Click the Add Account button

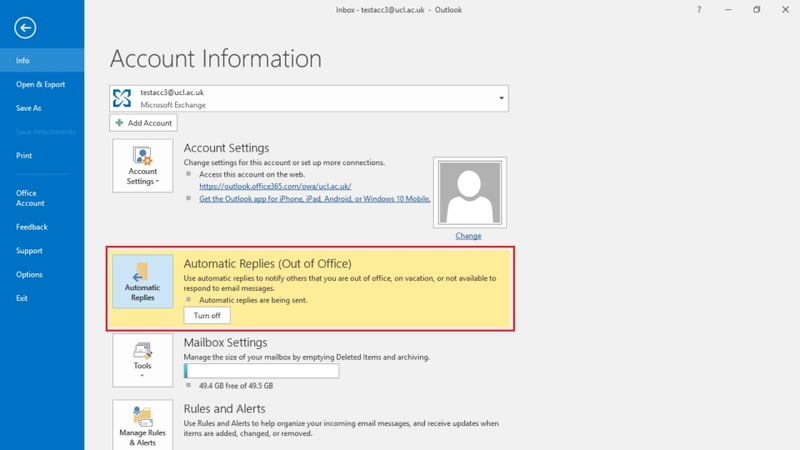(x=143, y=123)
